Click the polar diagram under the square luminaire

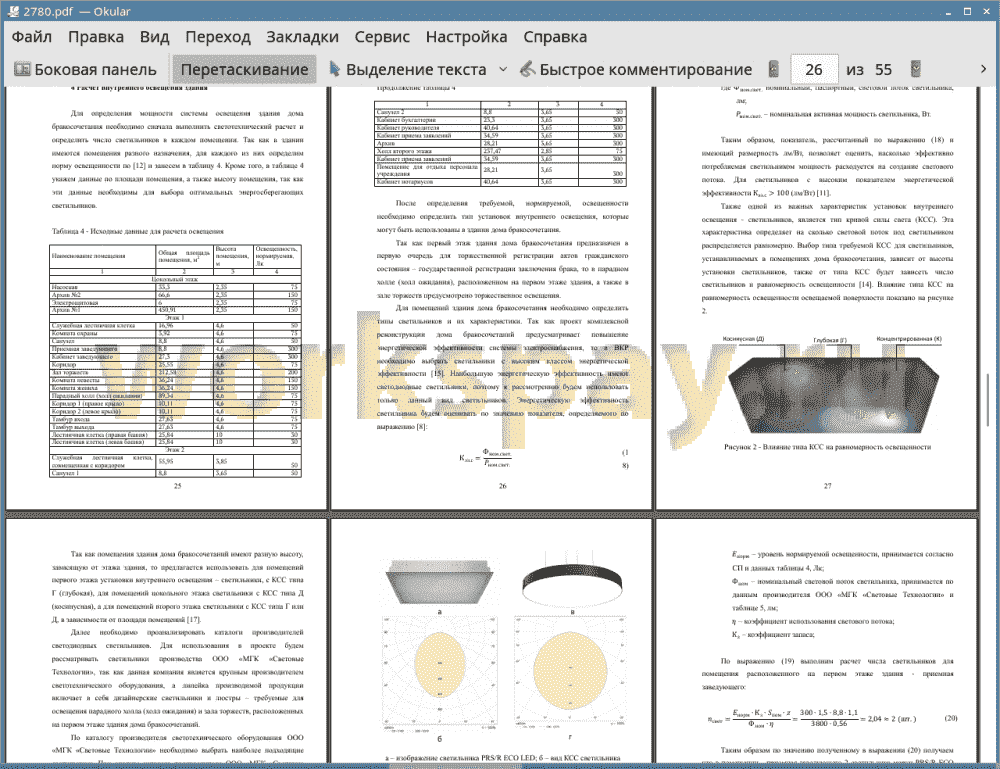tap(439, 672)
